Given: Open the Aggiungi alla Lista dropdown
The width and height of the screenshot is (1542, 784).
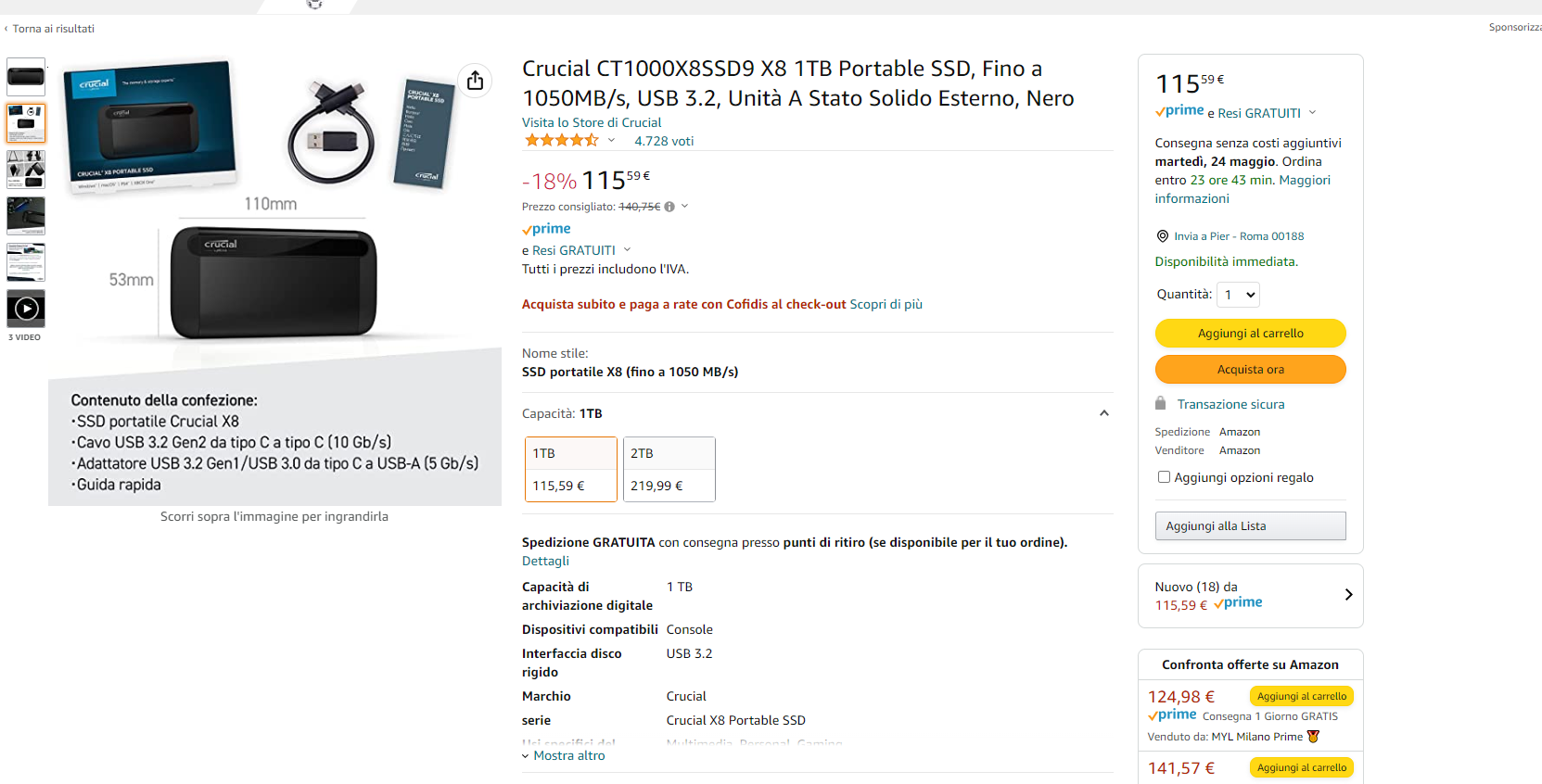Looking at the screenshot, I should (x=1250, y=526).
